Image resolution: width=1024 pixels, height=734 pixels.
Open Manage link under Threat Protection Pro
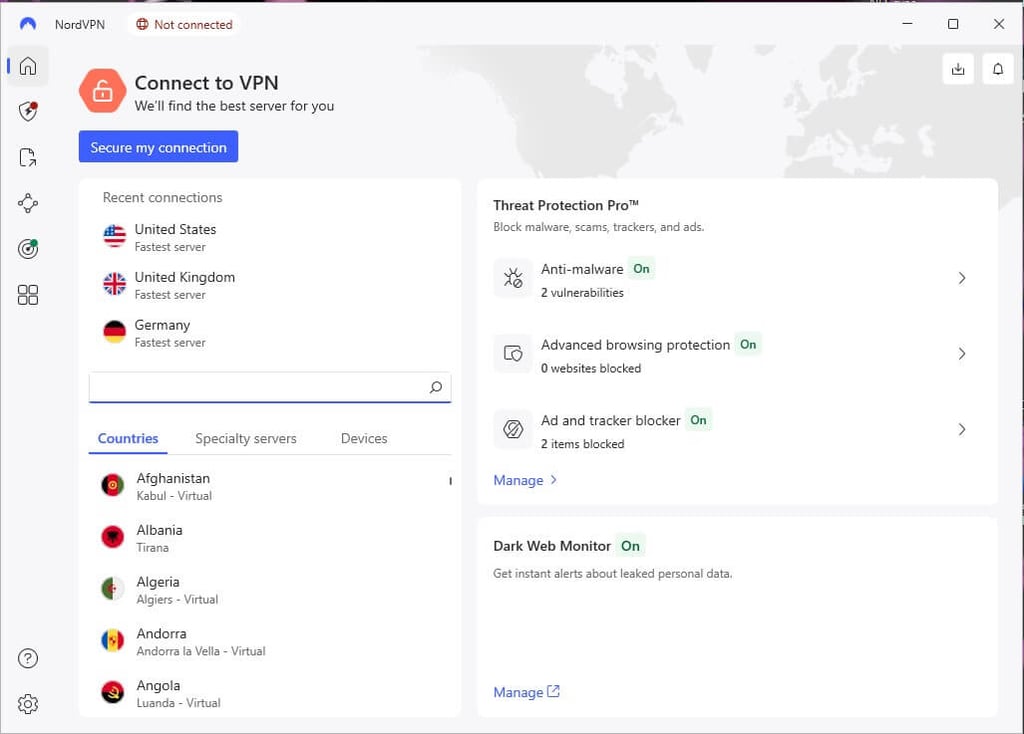(x=519, y=481)
